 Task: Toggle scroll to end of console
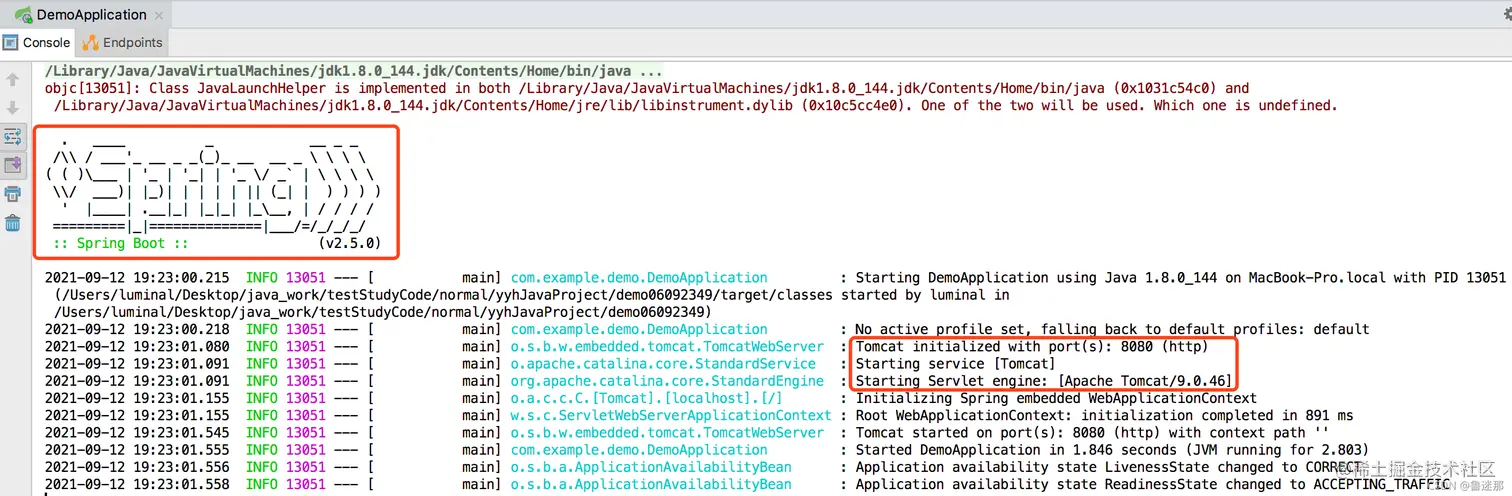(x=13, y=165)
